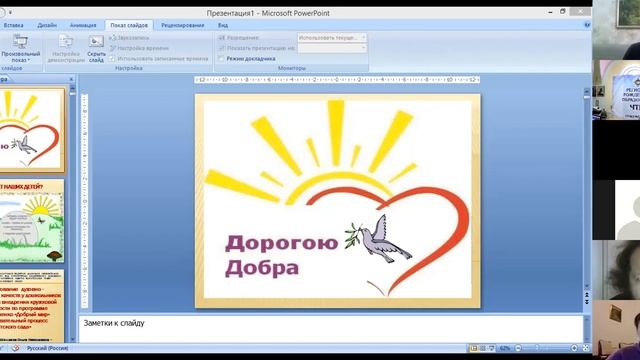Screen dimensions: 640x360
Task: Select the first slide thumbnail Дорогою Добра
Action: (32, 130)
